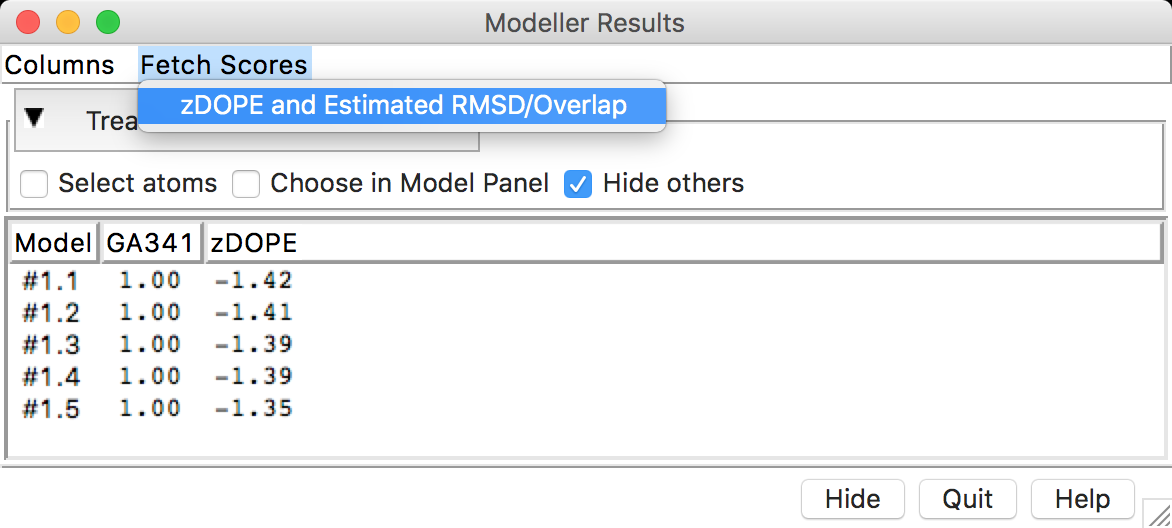The image size is (1172, 528).
Task: Open the Fetch Scores menu
Action: pyautogui.click(x=224, y=65)
